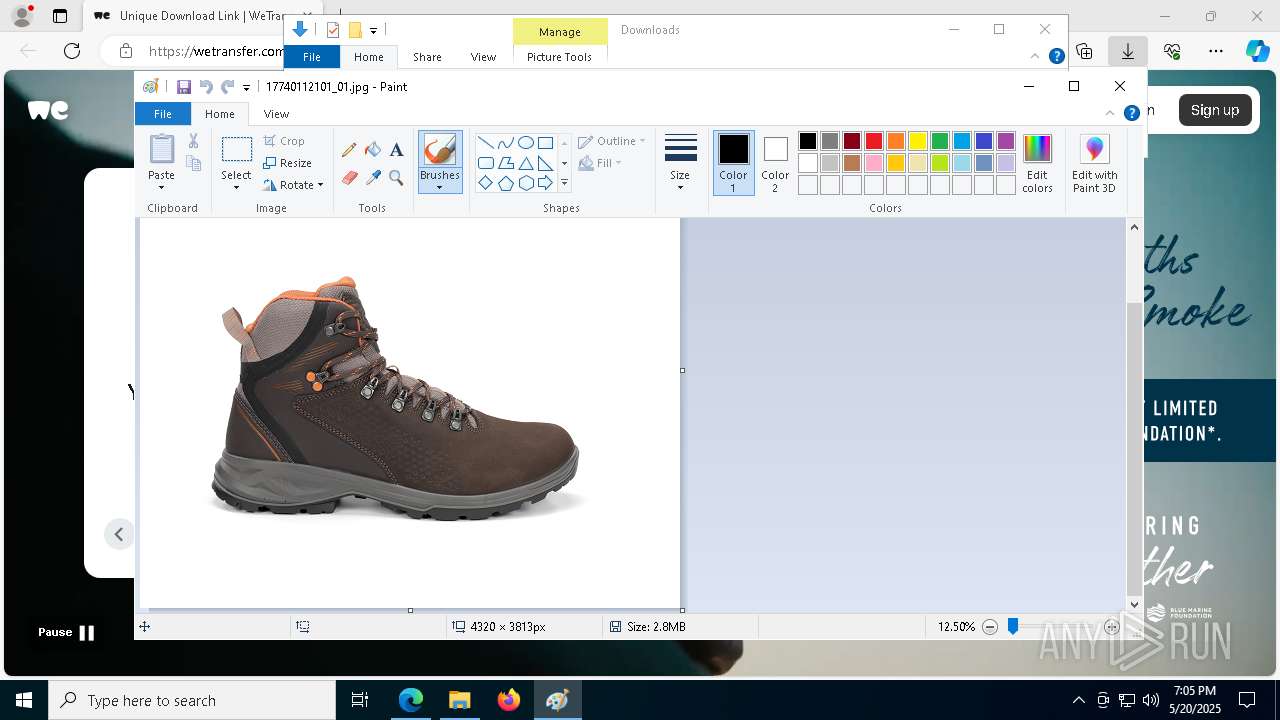1280x720 pixels.
Task: Choose the Fill with color bucket tool
Action: point(373,149)
